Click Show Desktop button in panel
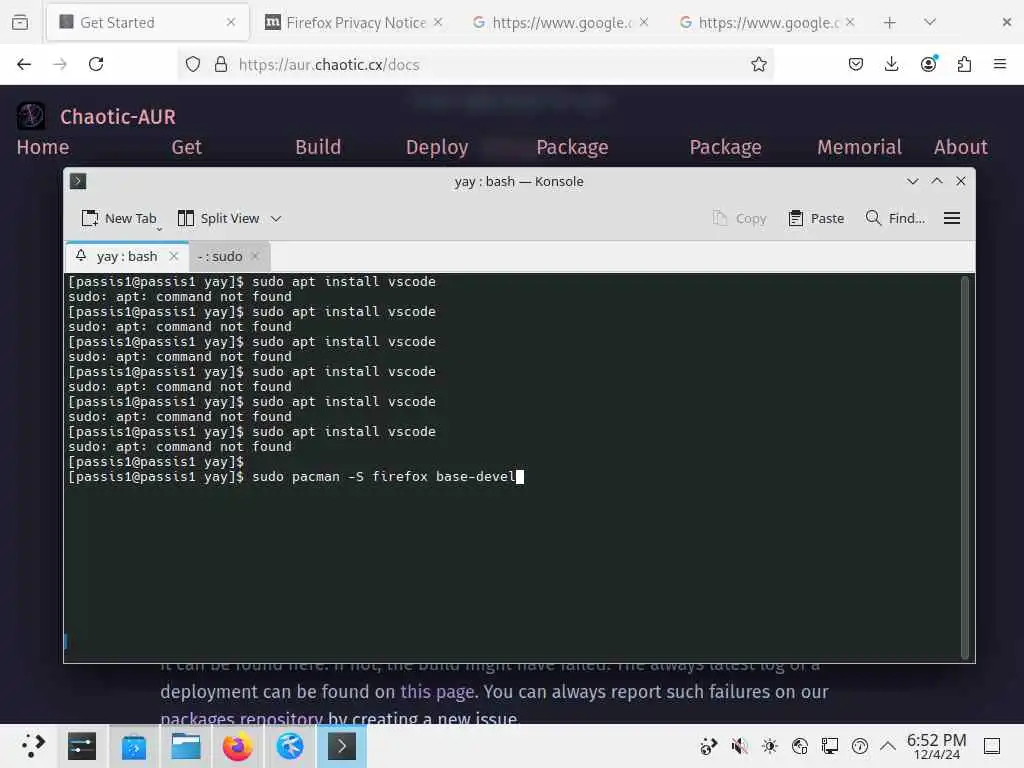The width and height of the screenshot is (1024, 768). point(992,746)
